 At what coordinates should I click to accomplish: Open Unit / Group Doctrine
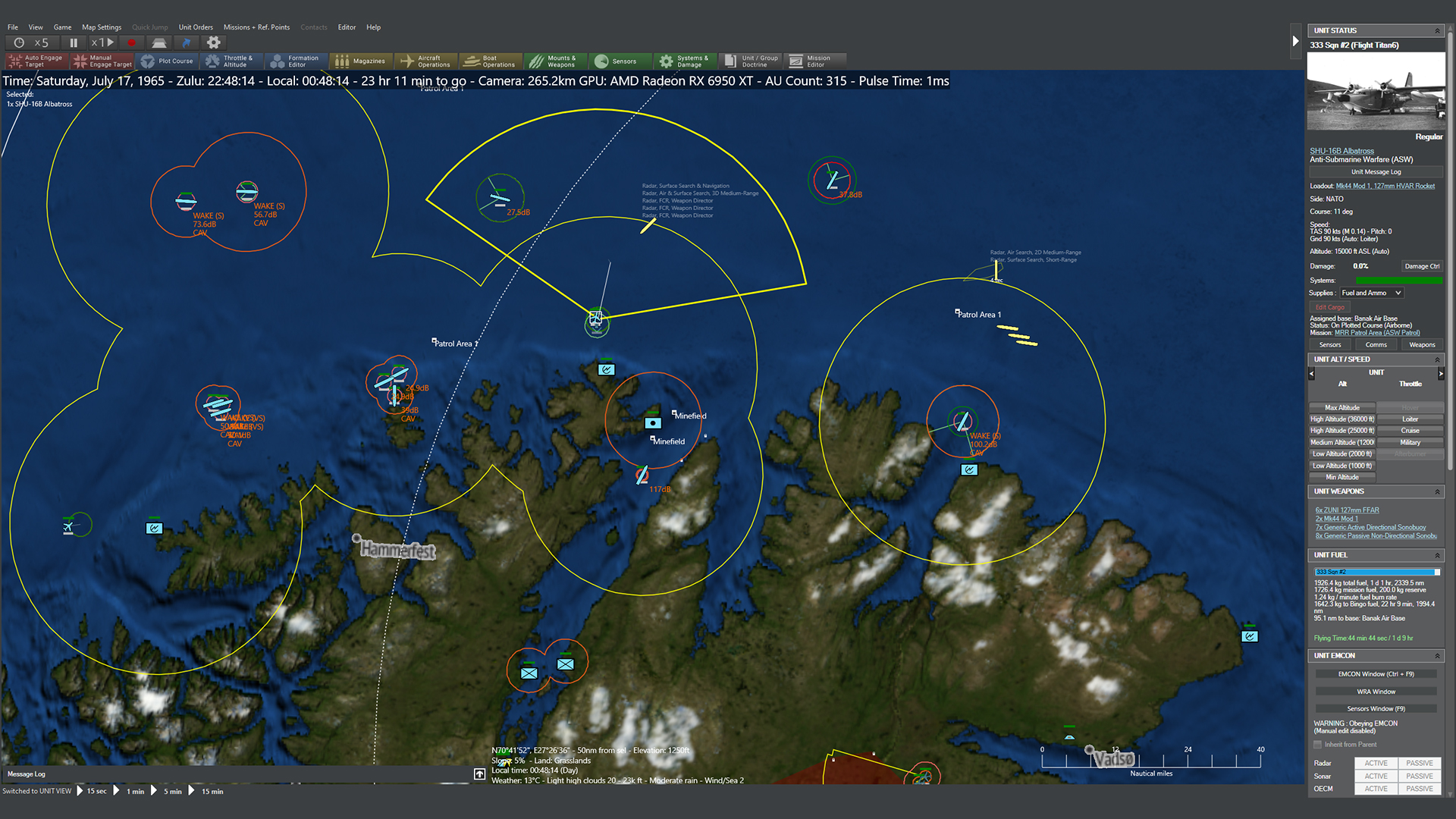(x=751, y=61)
